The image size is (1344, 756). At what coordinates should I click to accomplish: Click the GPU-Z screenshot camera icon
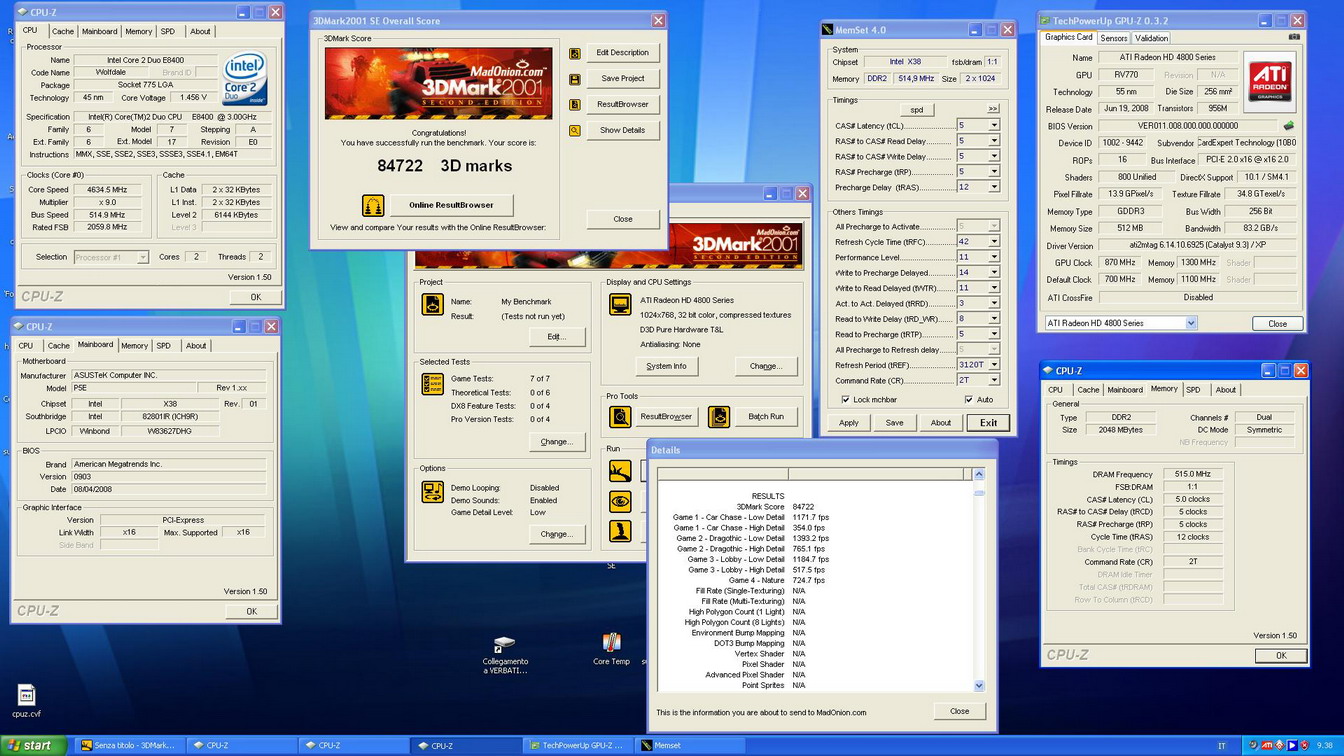pyautogui.click(x=1294, y=37)
